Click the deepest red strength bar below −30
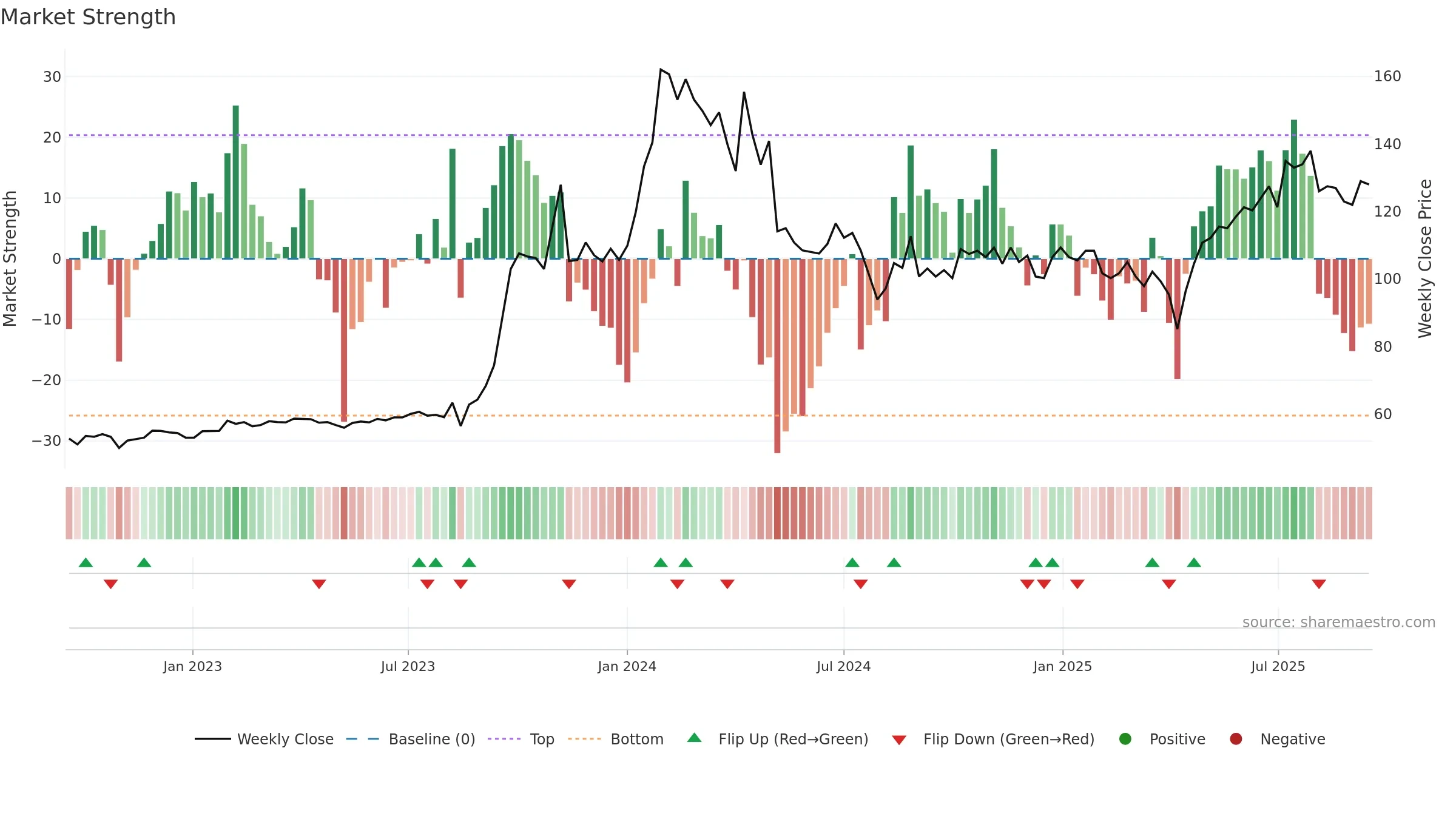 pyautogui.click(x=777, y=356)
